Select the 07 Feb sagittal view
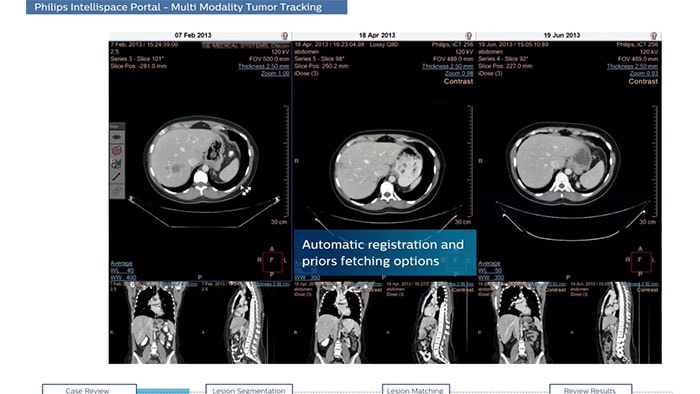This screenshot has height=394, width=700. coord(246,323)
